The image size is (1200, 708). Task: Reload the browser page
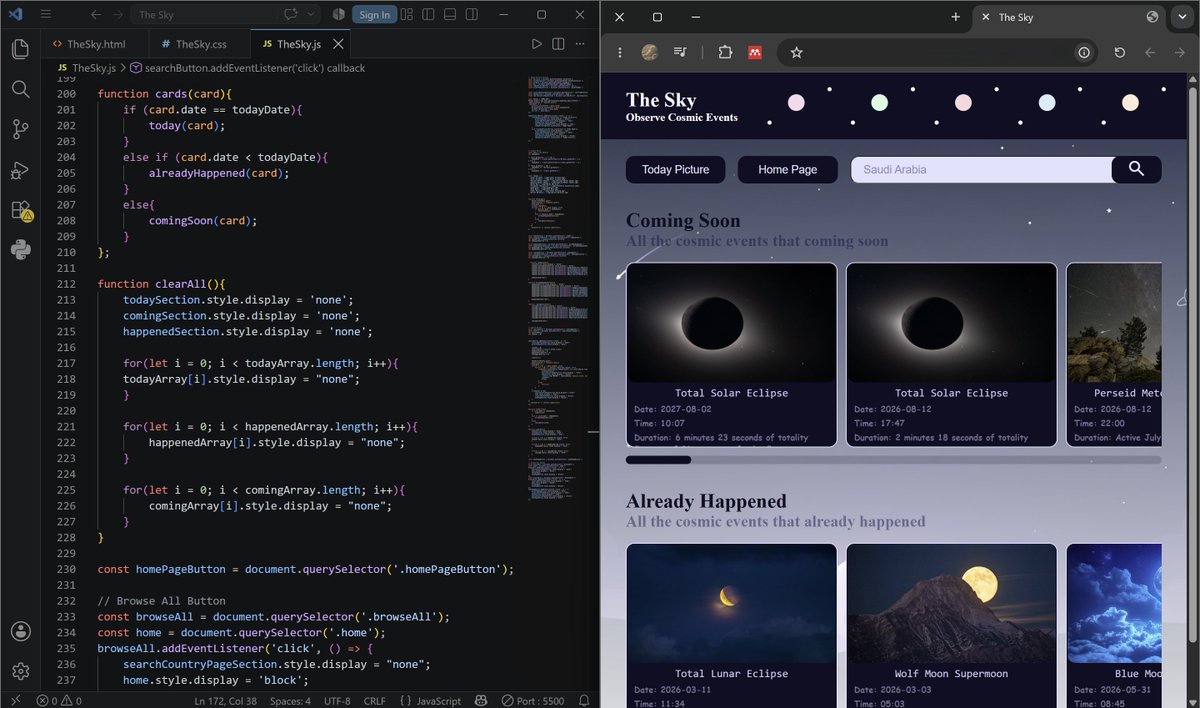(x=1120, y=53)
